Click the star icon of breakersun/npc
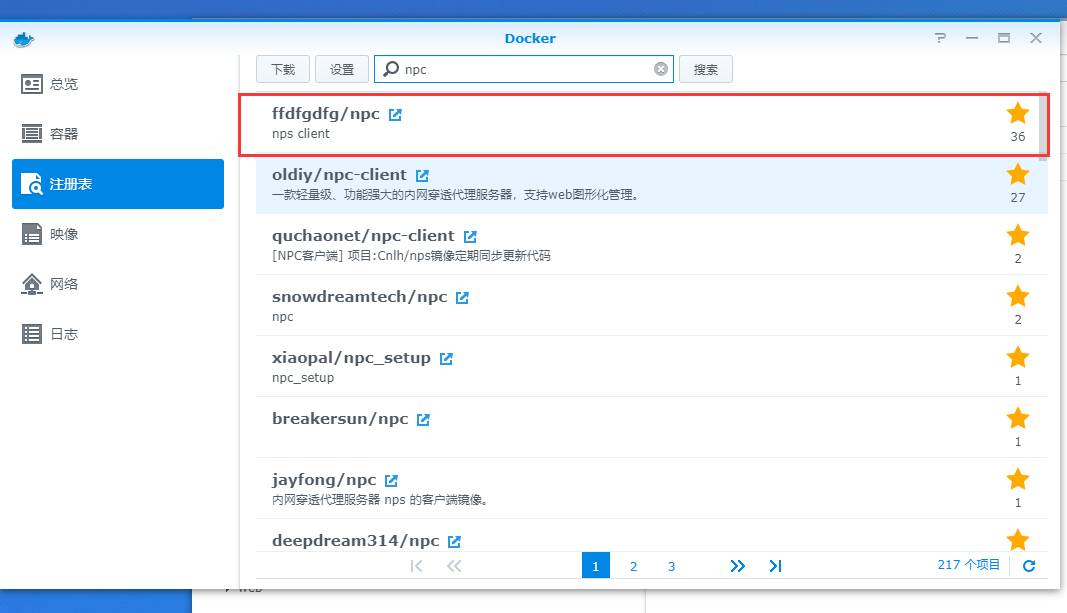The image size is (1067, 613). tap(1018, 418)
